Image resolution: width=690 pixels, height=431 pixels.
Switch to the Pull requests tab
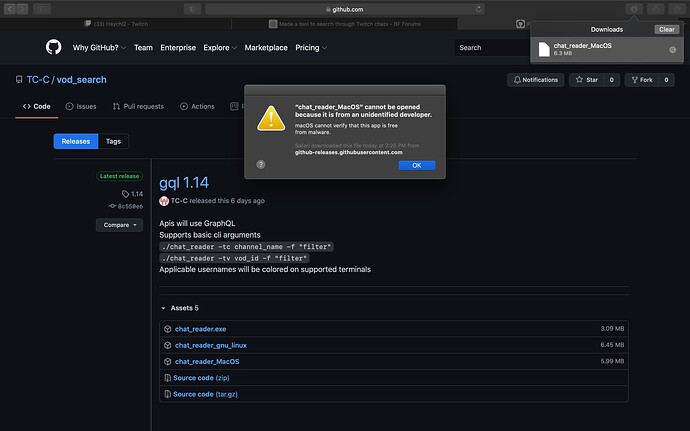(138, 107)
